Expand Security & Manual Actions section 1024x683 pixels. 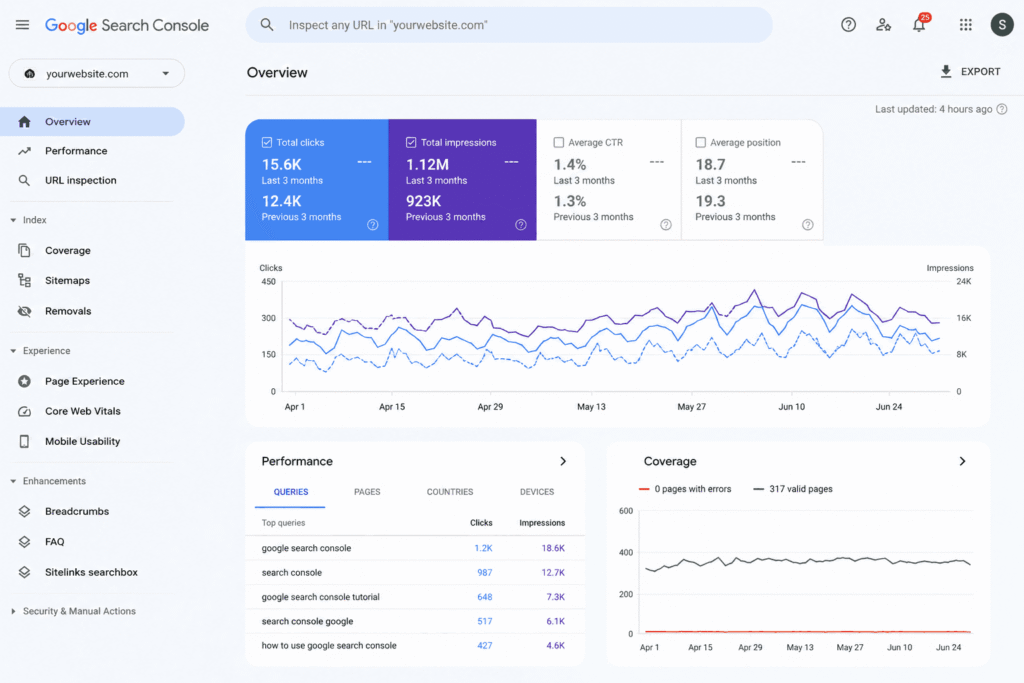13,611
